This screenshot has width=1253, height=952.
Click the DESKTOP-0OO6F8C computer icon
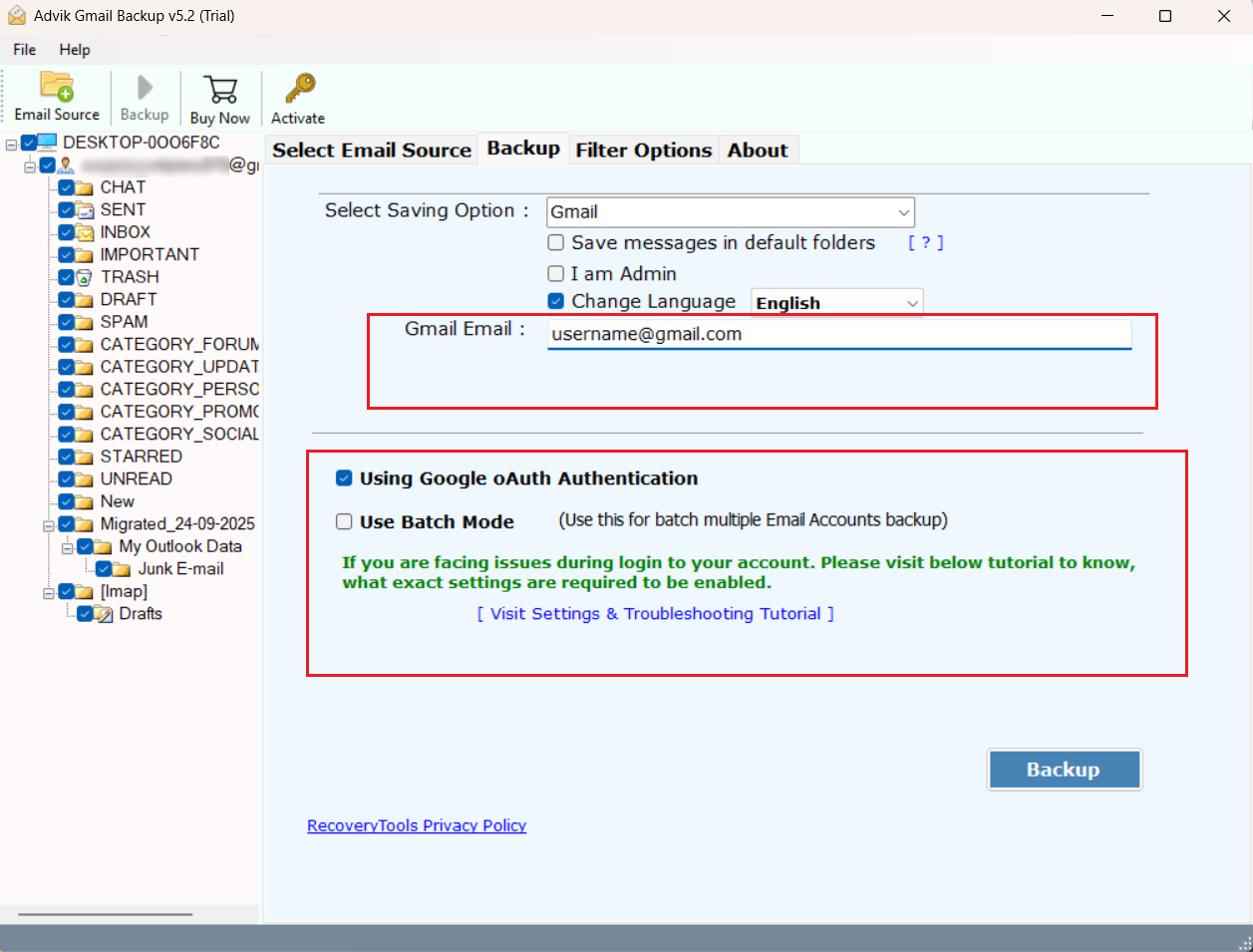(x=47, y=143)
